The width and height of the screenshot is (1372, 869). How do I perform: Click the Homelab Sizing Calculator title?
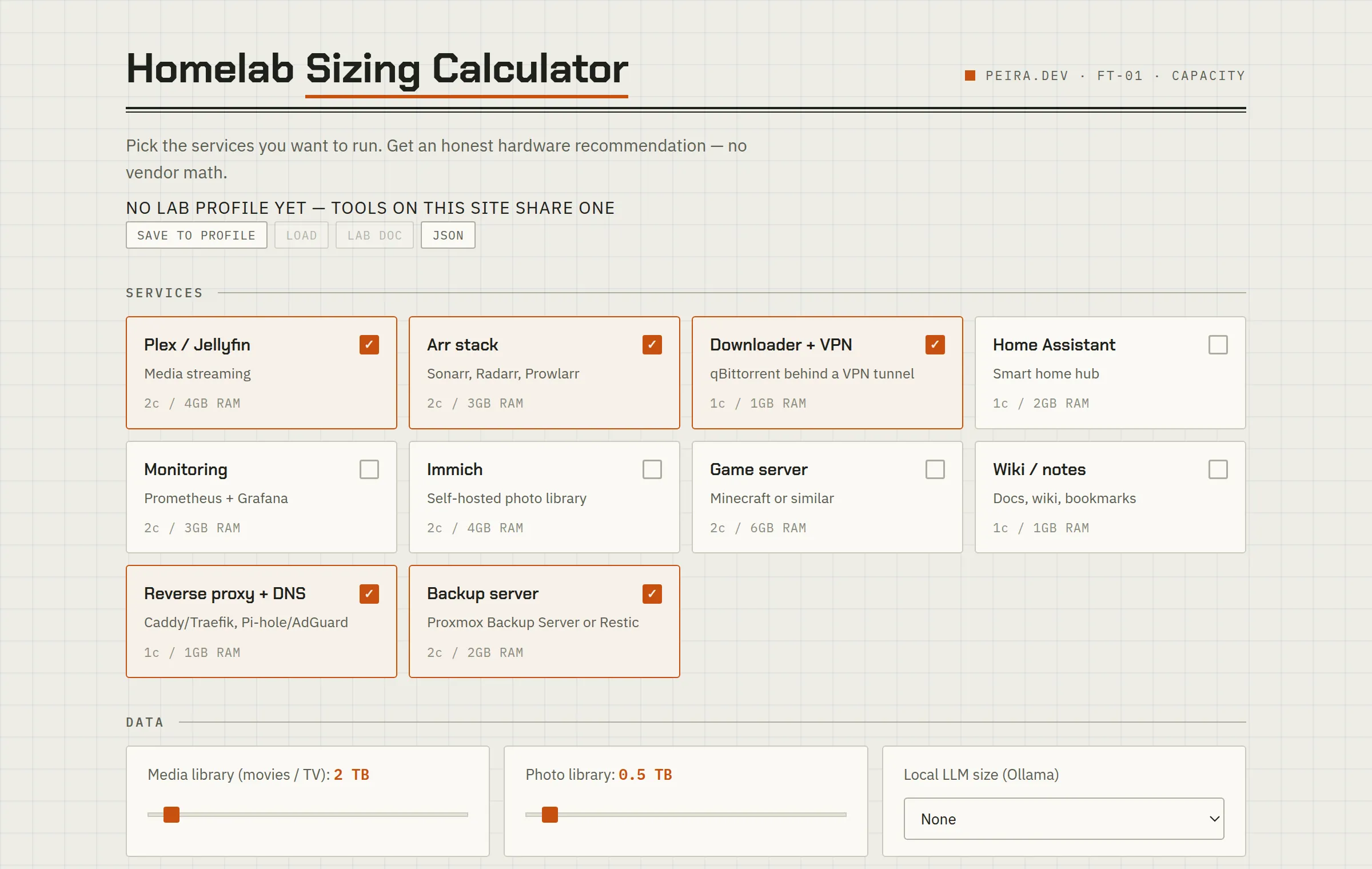click(377, 69)
